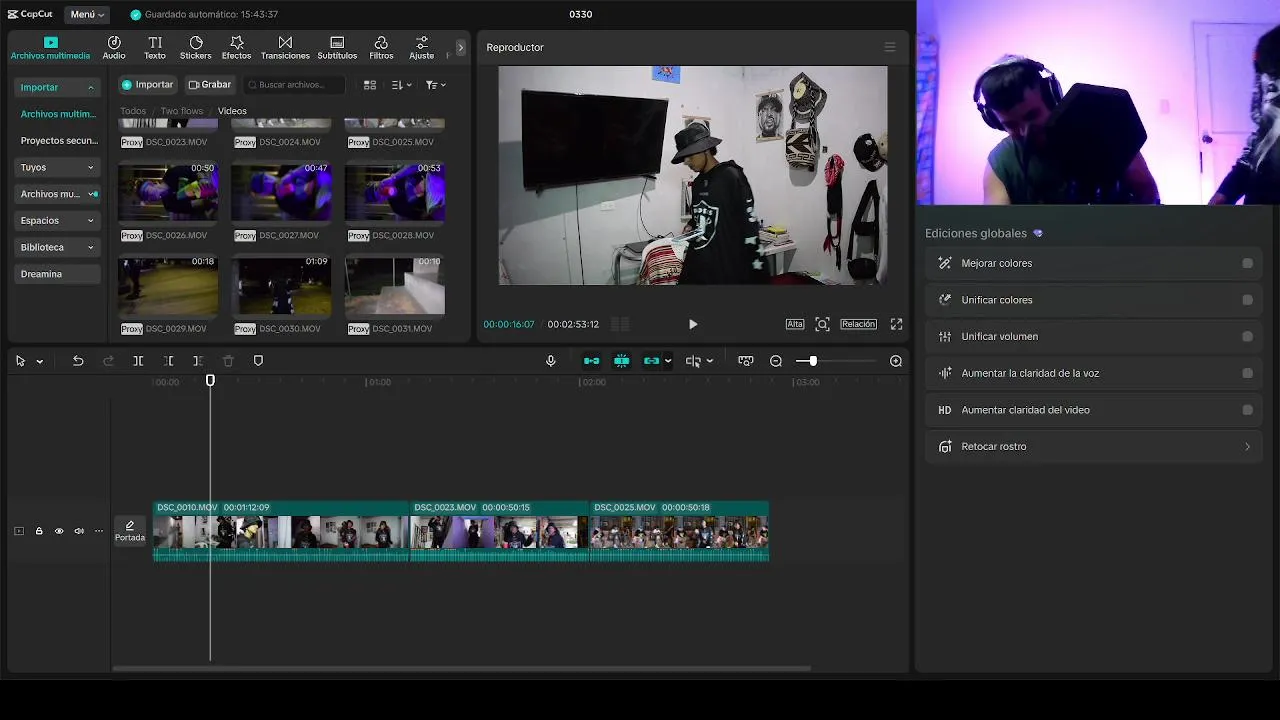Open the Reproductor panel menu
The image size is (1280, 720).
[x=890, y=47]
